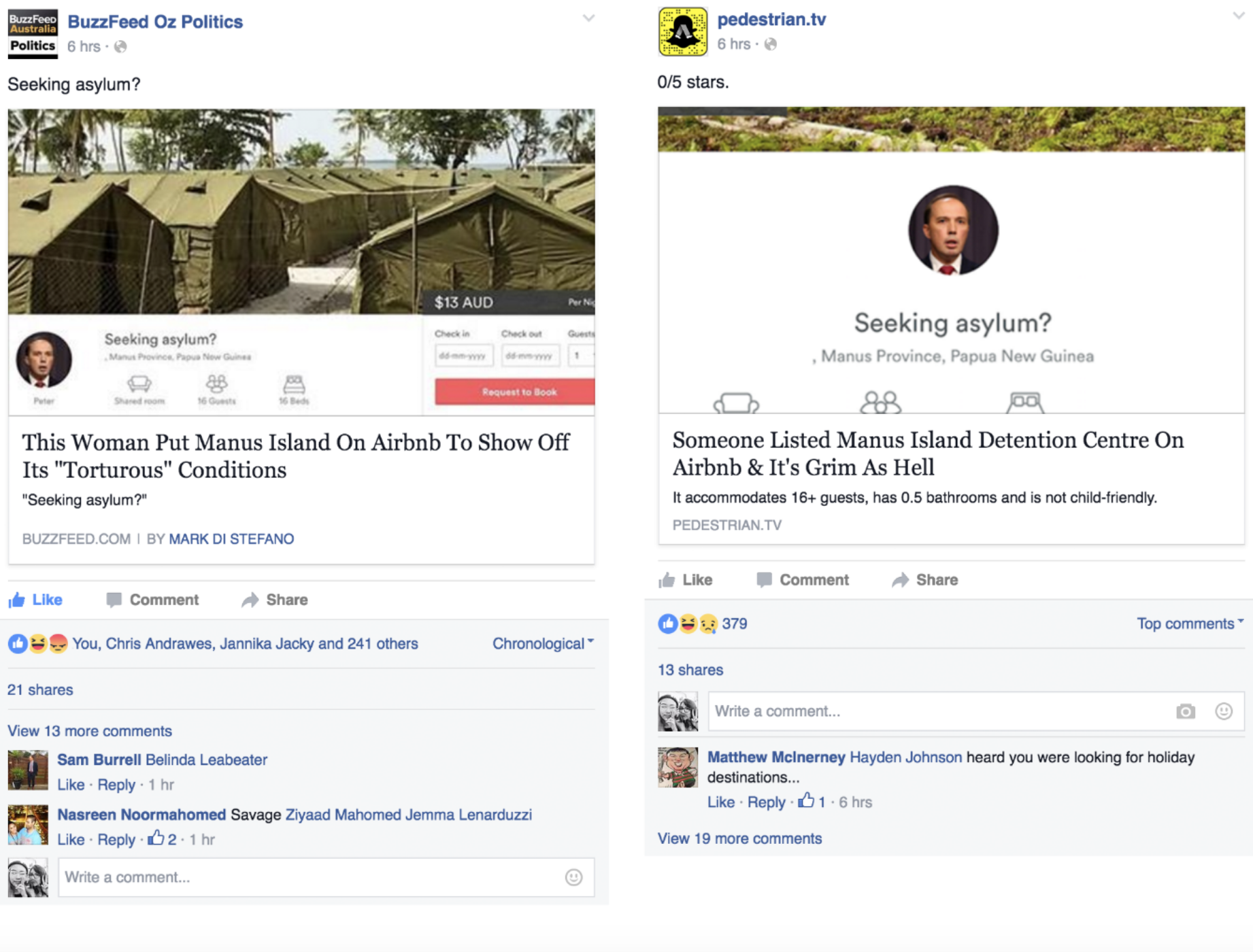Open Sam Burrell's profile picture
This screenshot has width=1253, height=952.
pyautogui.click(x=28, y=770)
